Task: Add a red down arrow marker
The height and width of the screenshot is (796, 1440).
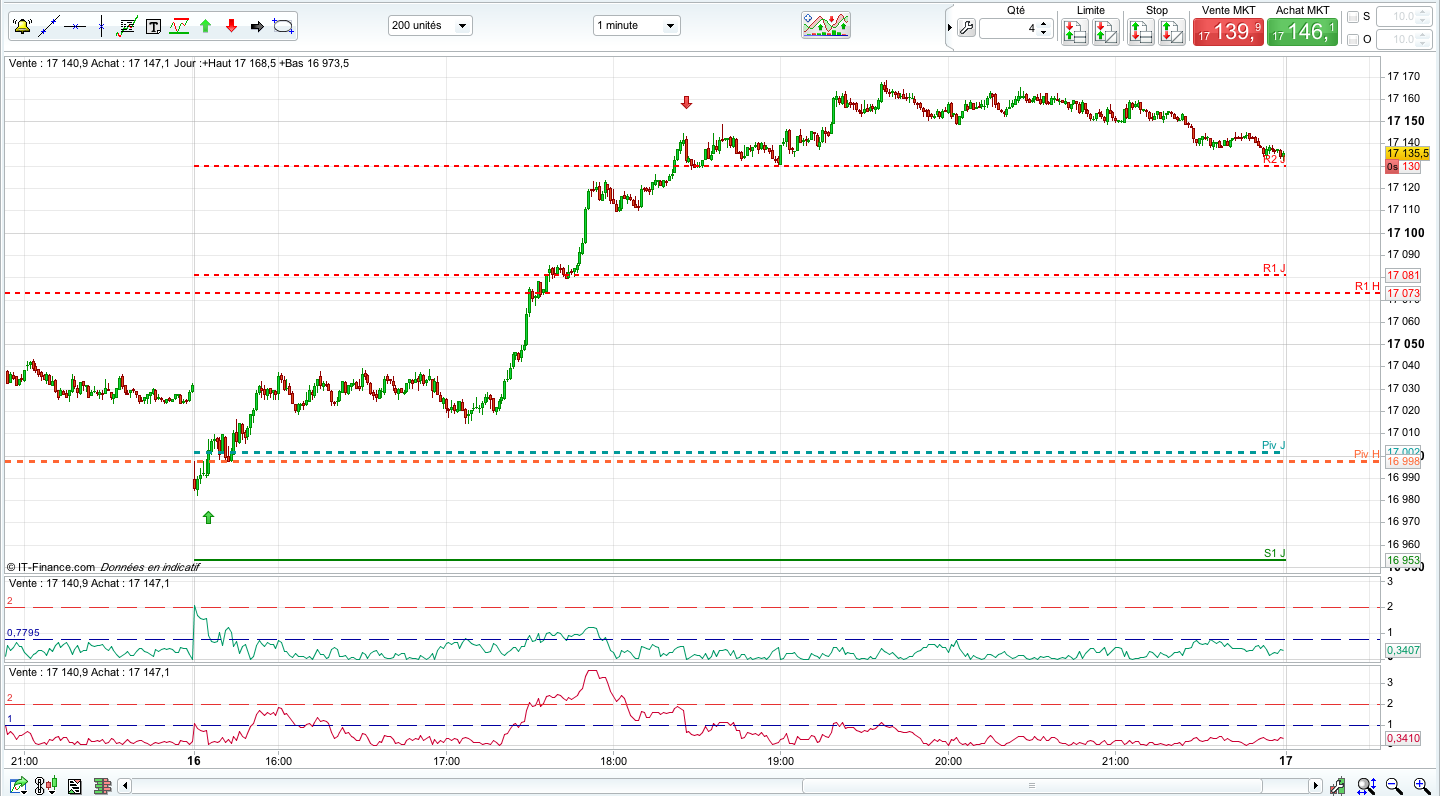Action: 231,26
